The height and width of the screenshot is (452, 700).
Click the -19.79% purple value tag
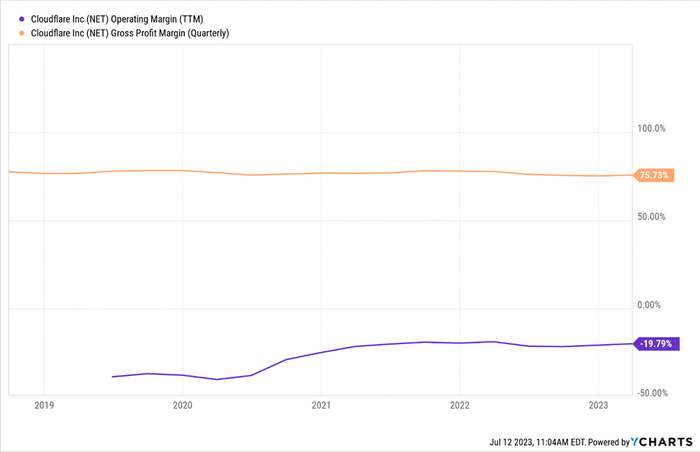pos(656,343)
